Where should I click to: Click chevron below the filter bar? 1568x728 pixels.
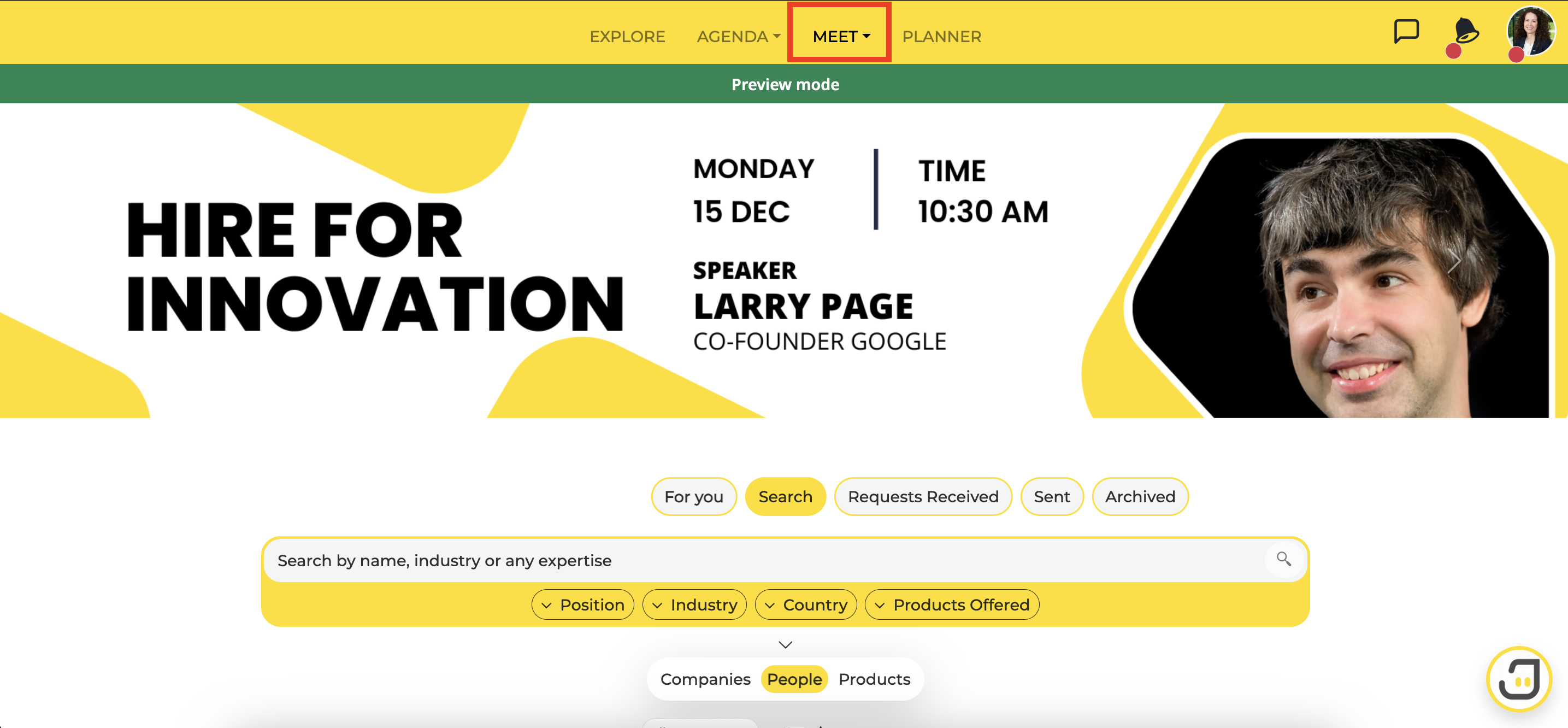[x=785, y=644]
